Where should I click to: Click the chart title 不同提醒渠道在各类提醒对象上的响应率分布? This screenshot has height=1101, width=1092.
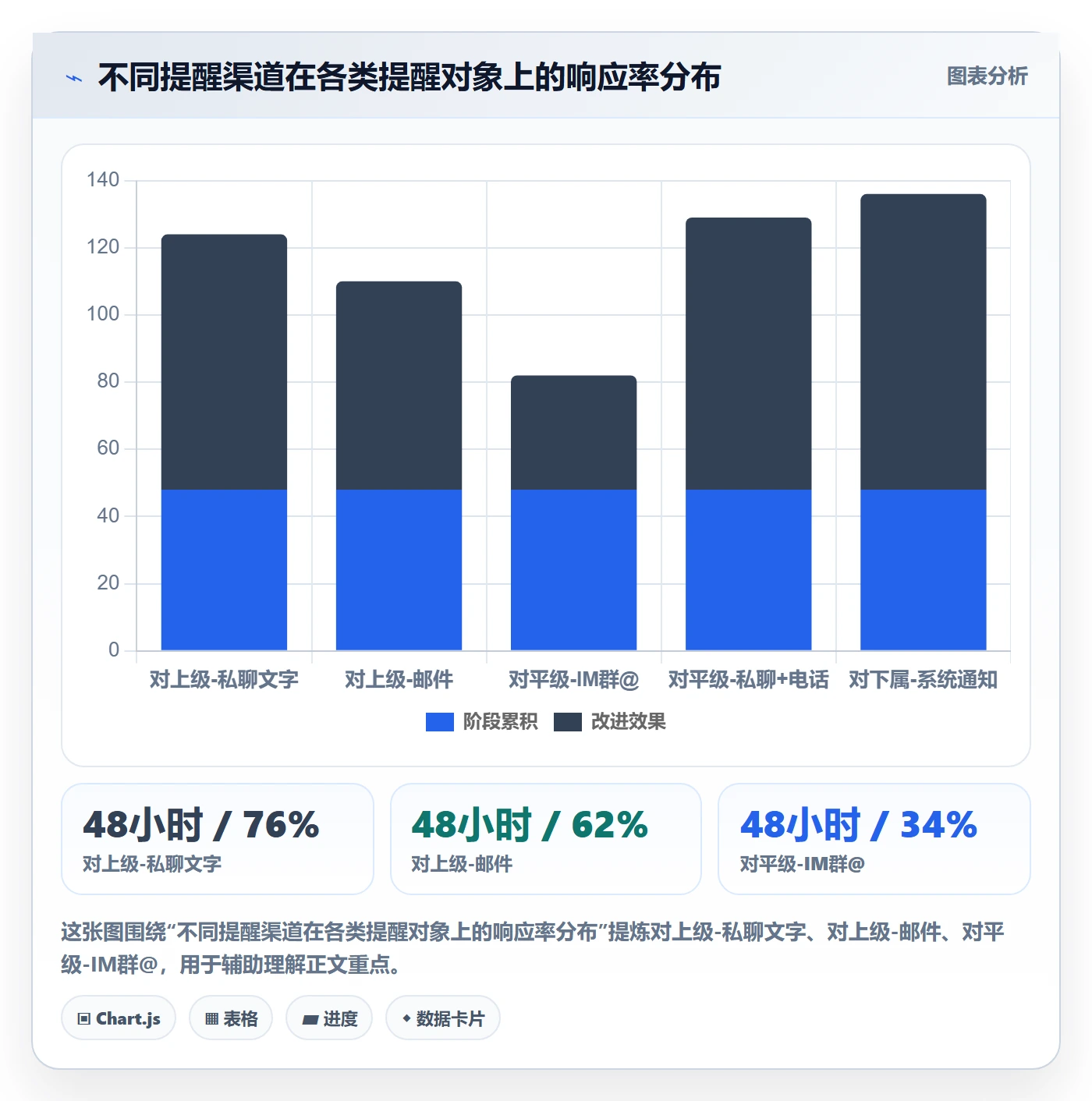click(409, 77)
